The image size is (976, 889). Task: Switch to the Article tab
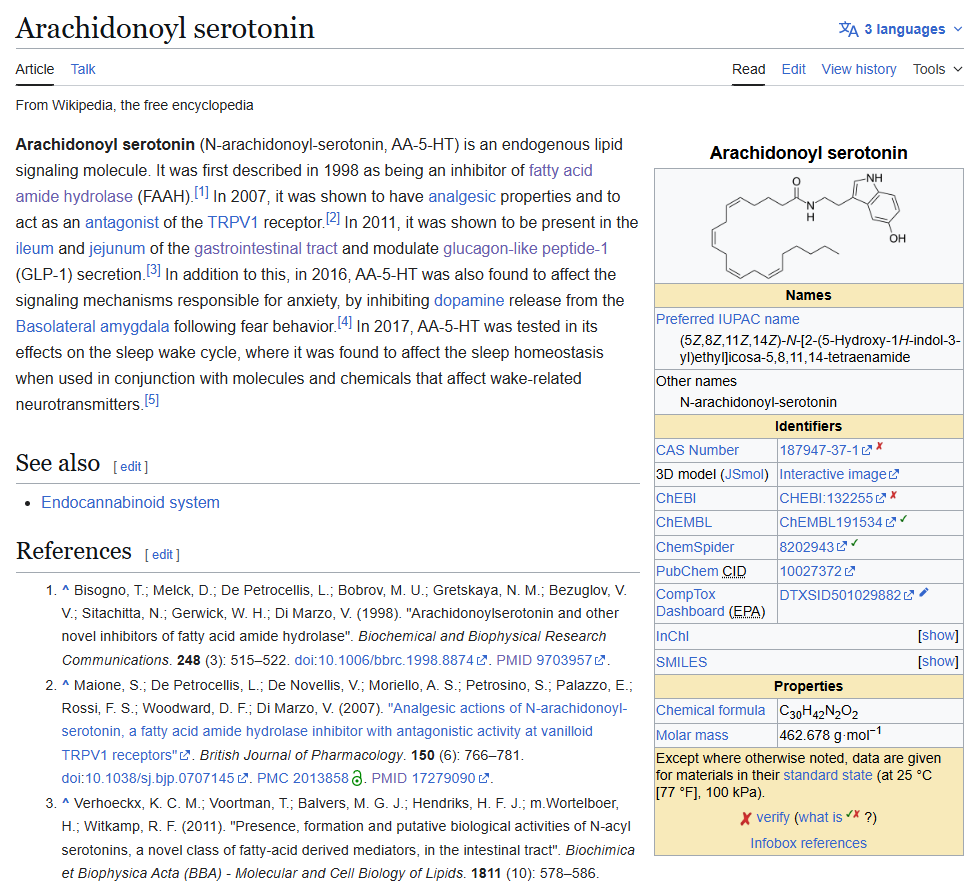[35, 69]
